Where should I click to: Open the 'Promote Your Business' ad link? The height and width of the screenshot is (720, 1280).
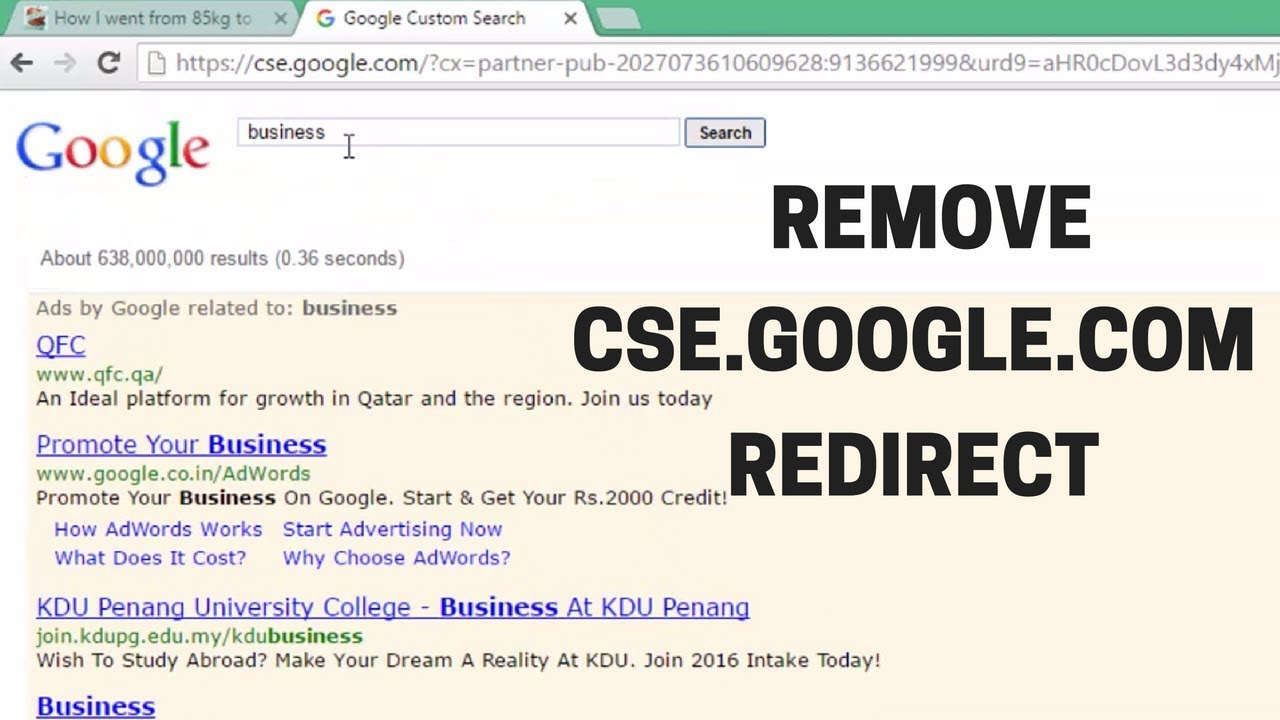(x=181, y=444)
